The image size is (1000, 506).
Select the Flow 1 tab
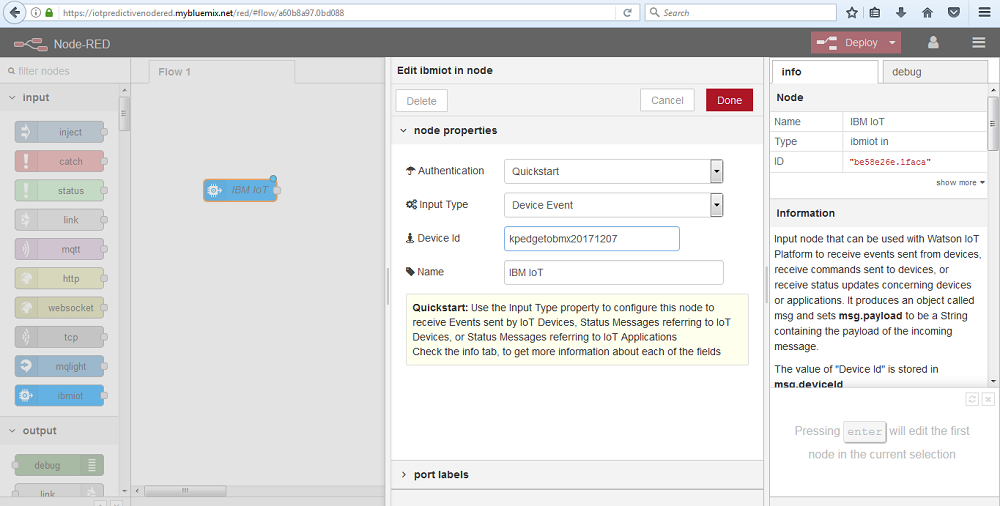[x=222, y=72]
